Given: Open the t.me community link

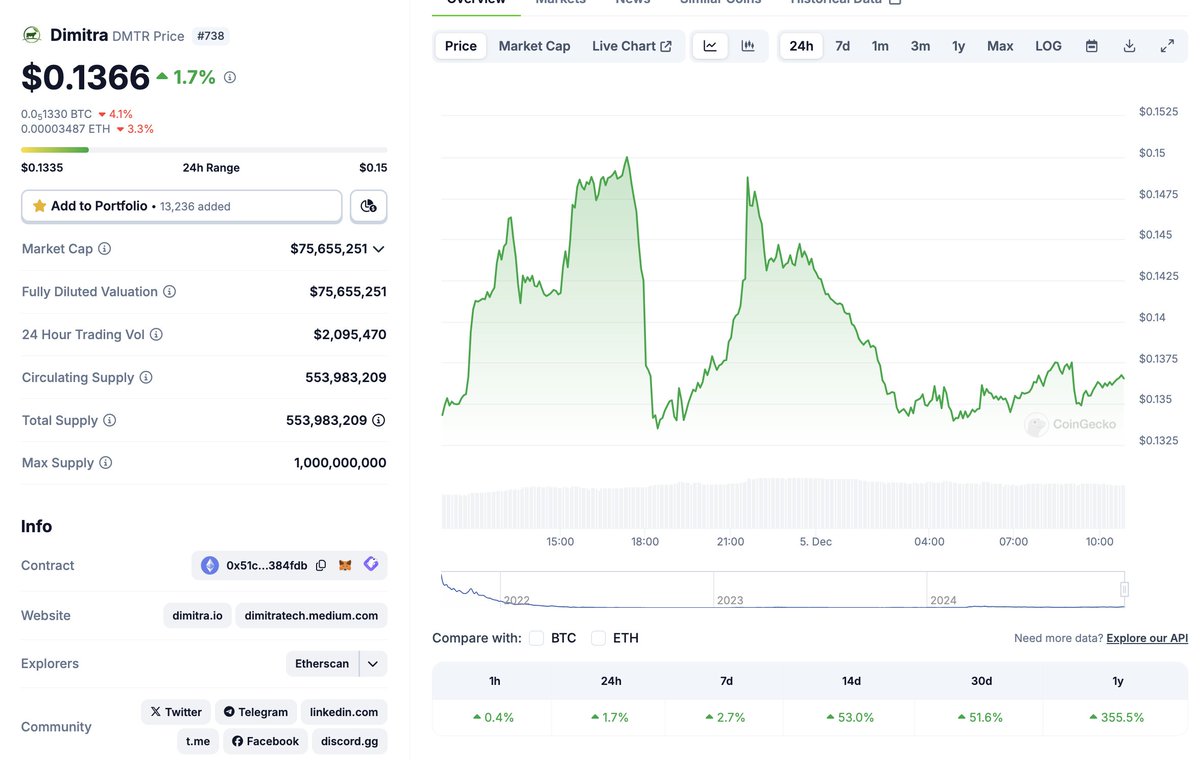Looking at the screenshot, I should tap(197, 741).
